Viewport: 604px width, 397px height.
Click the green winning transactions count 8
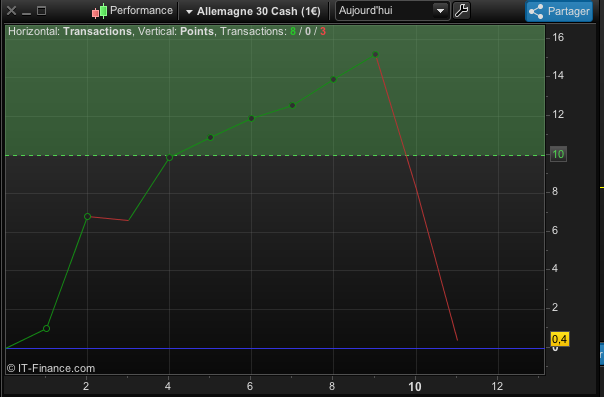[293, 32]
